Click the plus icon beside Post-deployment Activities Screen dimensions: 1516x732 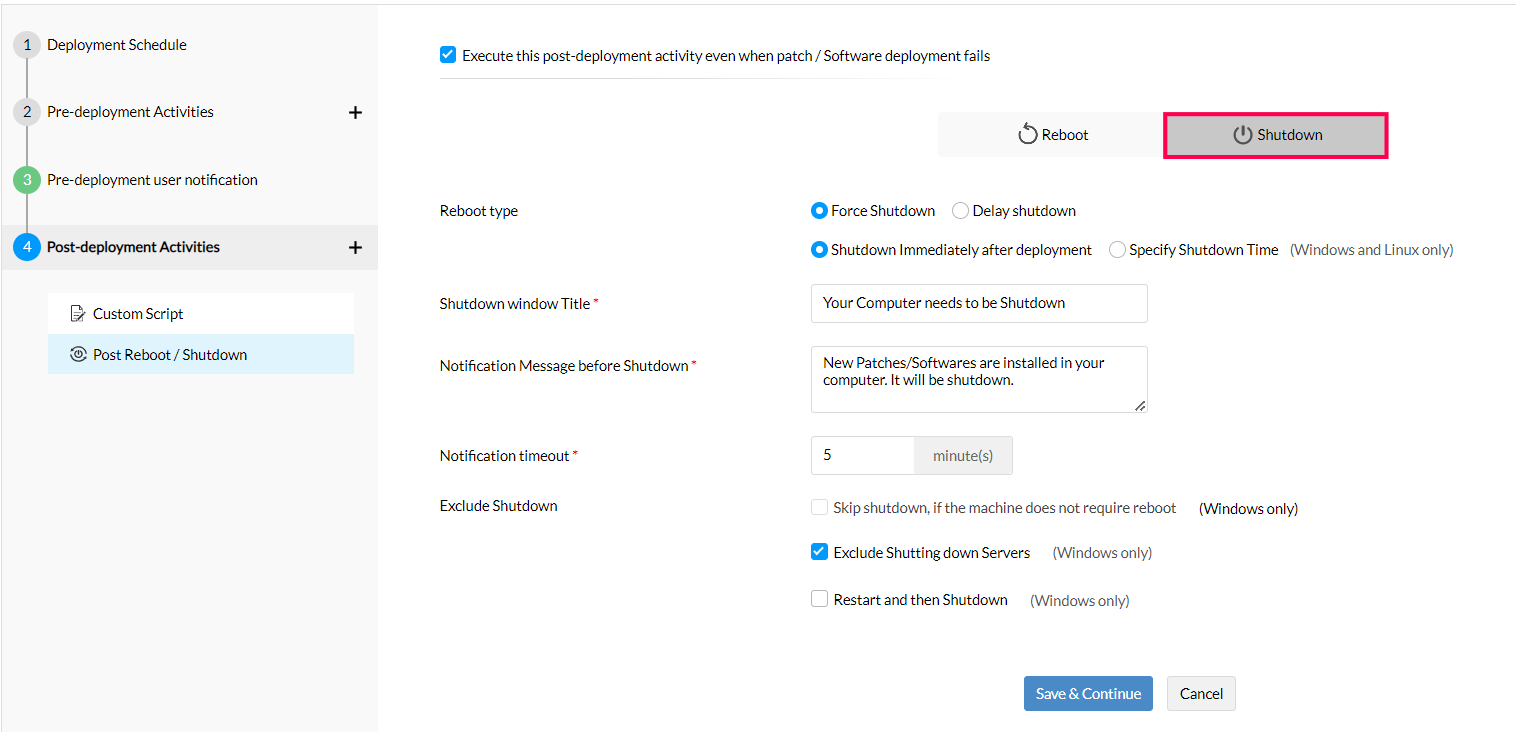[355, 247]
